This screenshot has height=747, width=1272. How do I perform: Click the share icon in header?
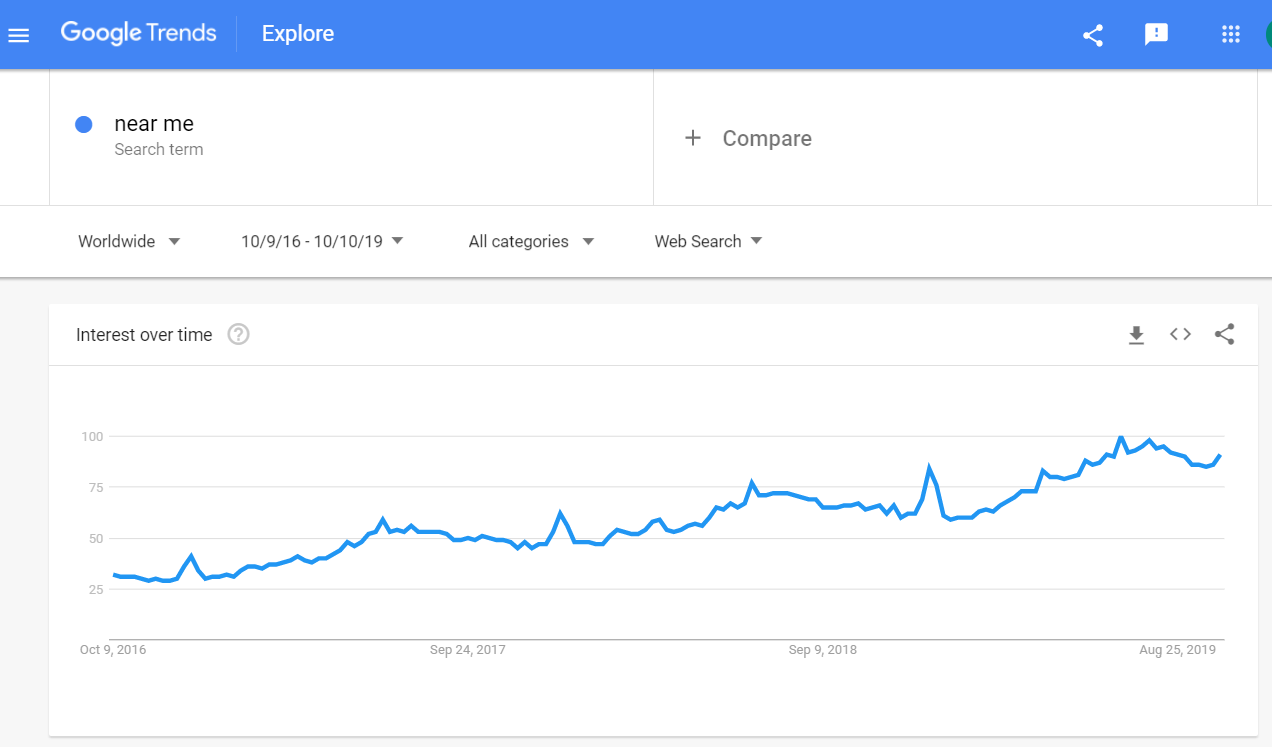pyautogui.click(x=1093, y=35)
